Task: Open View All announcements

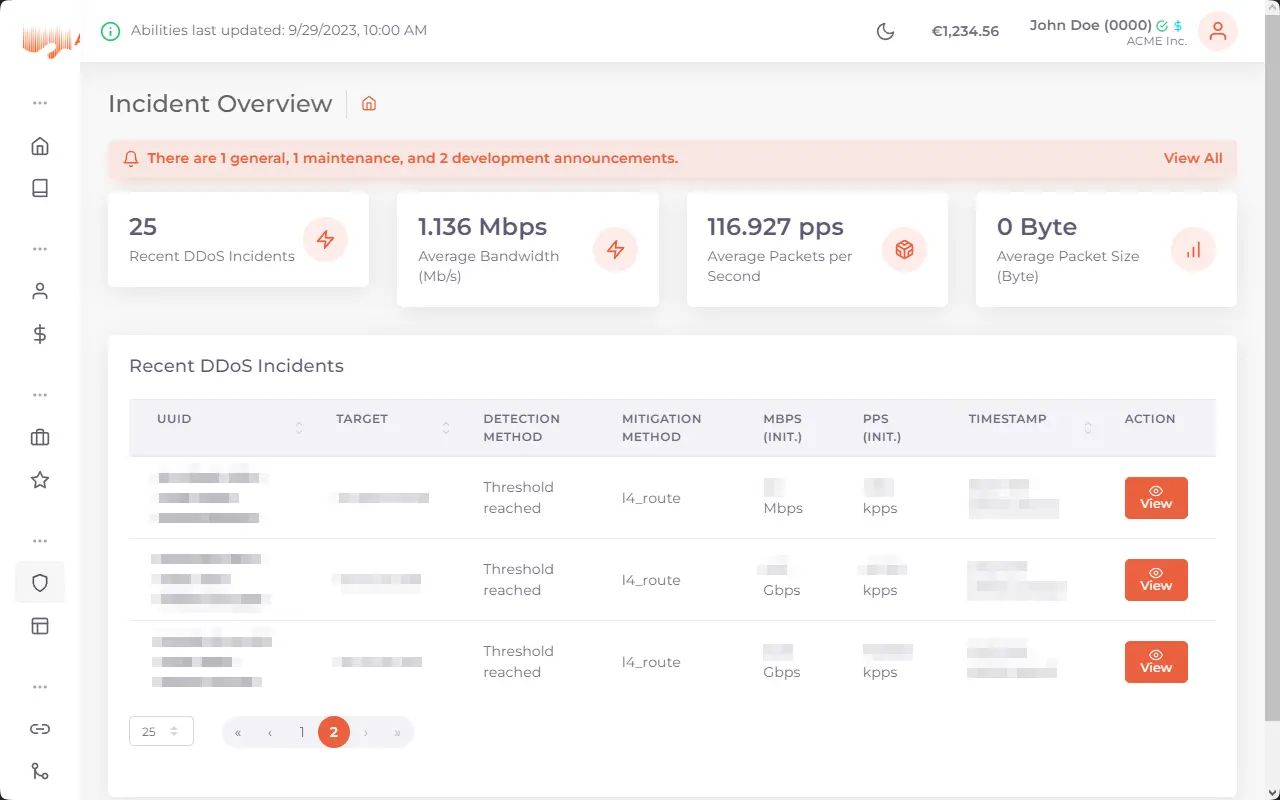Action: point(1193,158)
